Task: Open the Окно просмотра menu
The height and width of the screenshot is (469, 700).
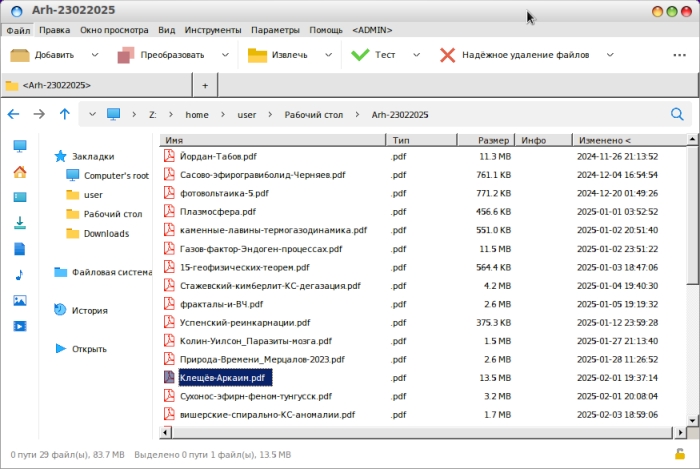Action: pos(114,30)
